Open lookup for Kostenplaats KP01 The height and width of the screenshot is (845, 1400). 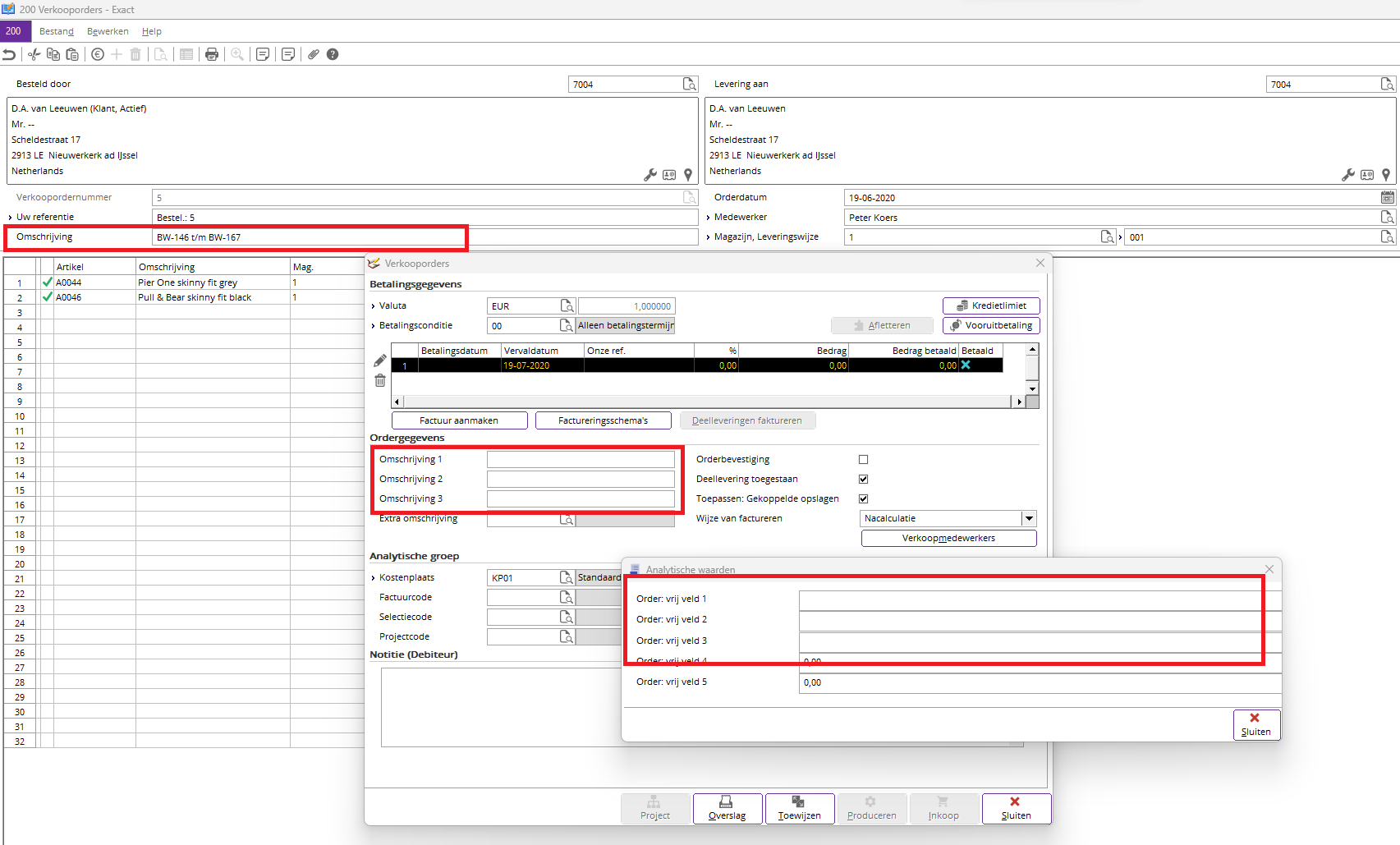pyautogui.click(x=567, y=578)
